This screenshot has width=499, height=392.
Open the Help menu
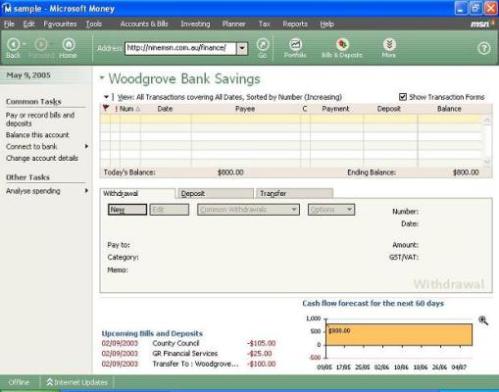(x=327, y=24)
